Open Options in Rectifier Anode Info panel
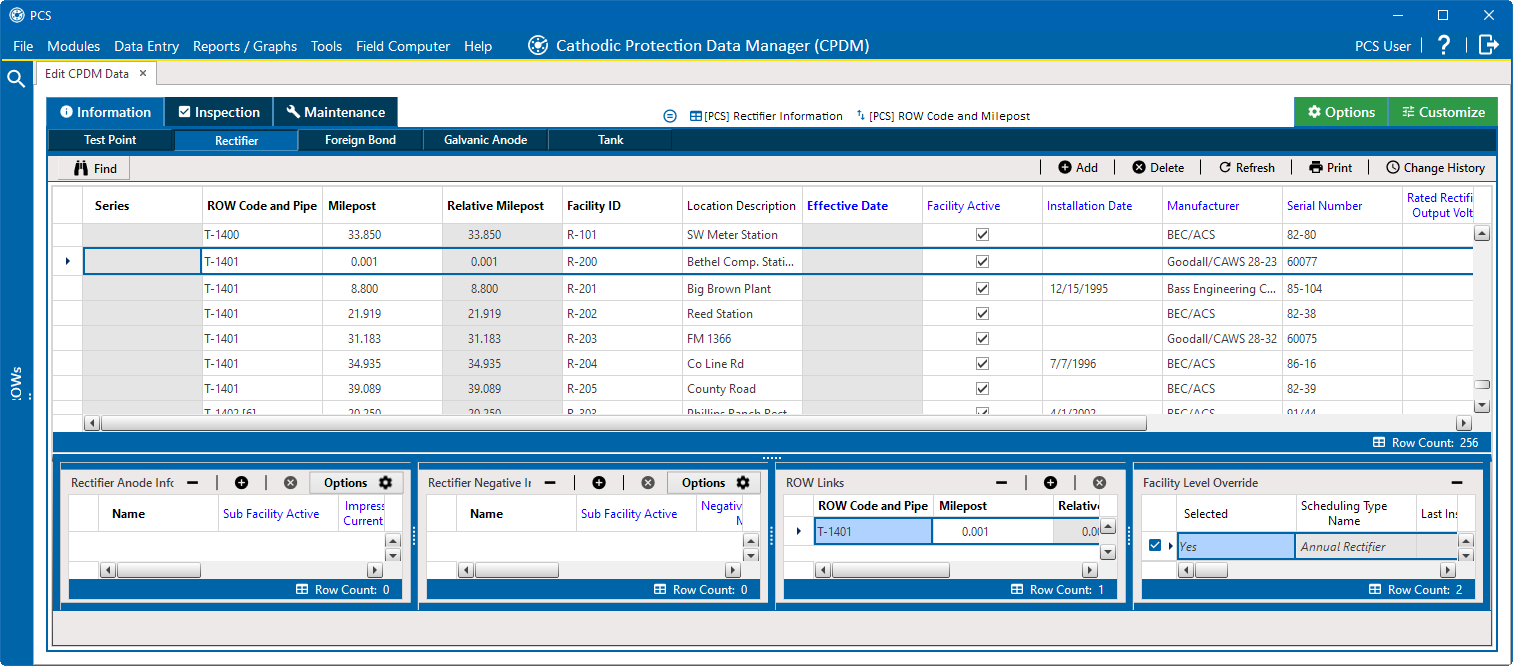 tap(356, 482)
